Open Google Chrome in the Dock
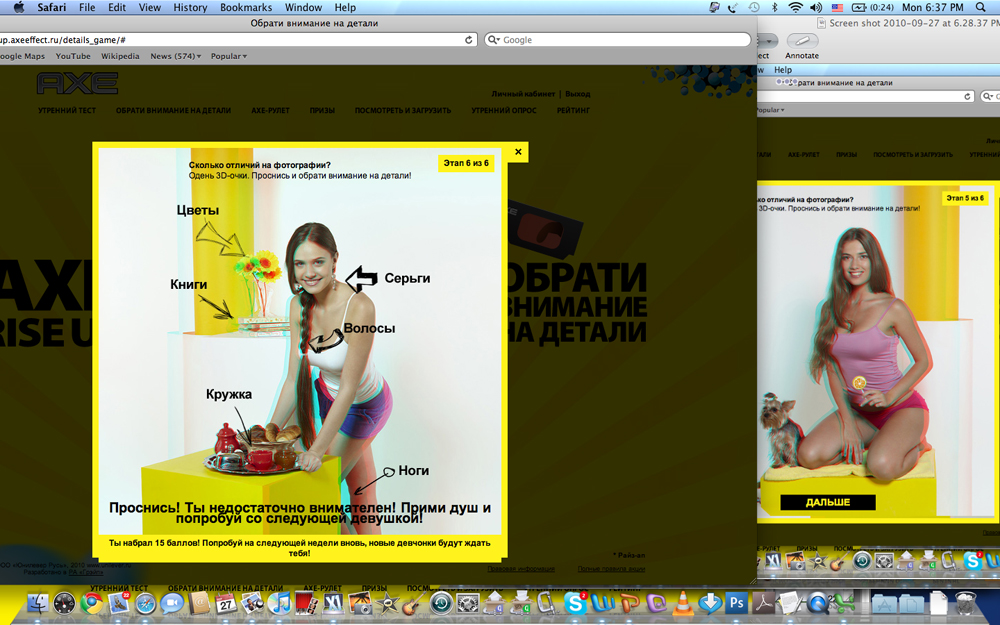Screen dimensions: 1000x625 coord(91,603)
